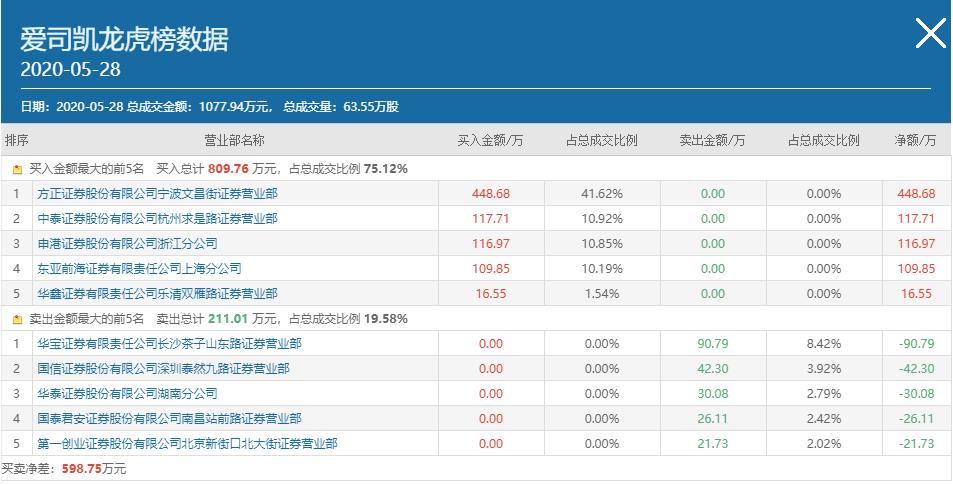Select net amount -26.11 cell
953x485 pixels.
[916, 419]
